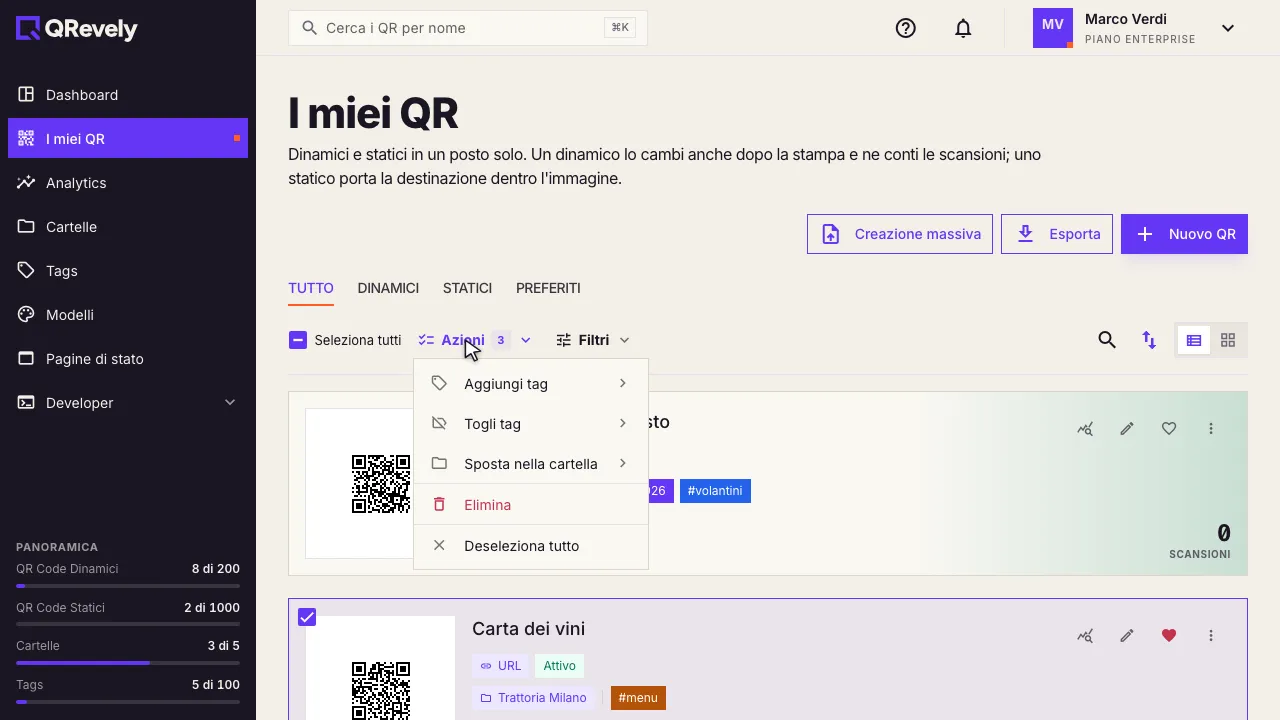Click Esporta button

click(1057, 234)
